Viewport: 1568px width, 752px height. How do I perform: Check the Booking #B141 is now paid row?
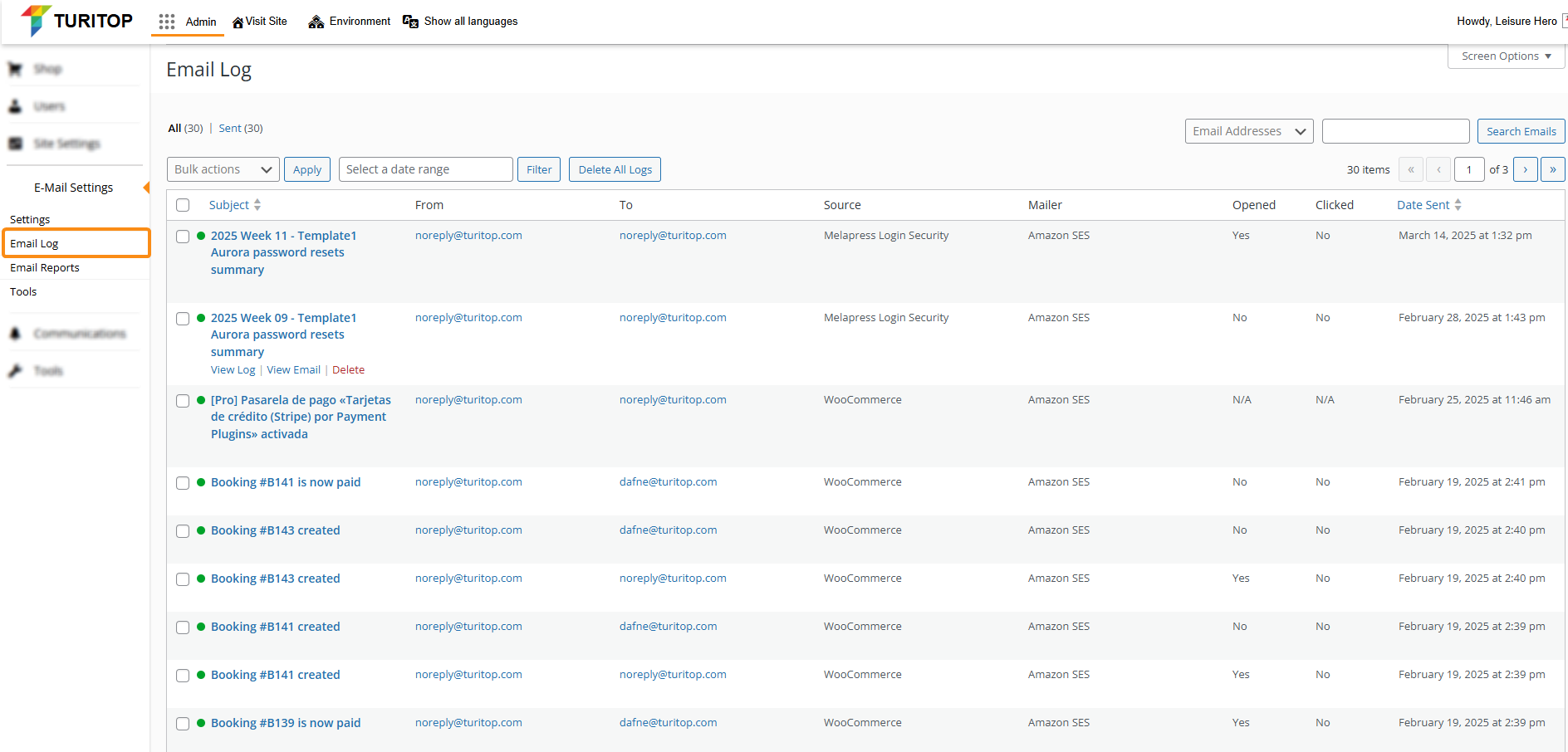point(183,483)
